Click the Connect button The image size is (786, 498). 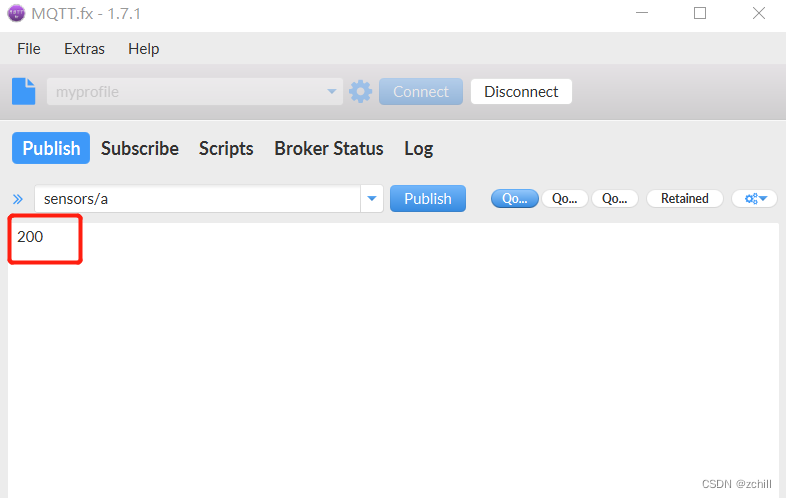pos(421,91)
